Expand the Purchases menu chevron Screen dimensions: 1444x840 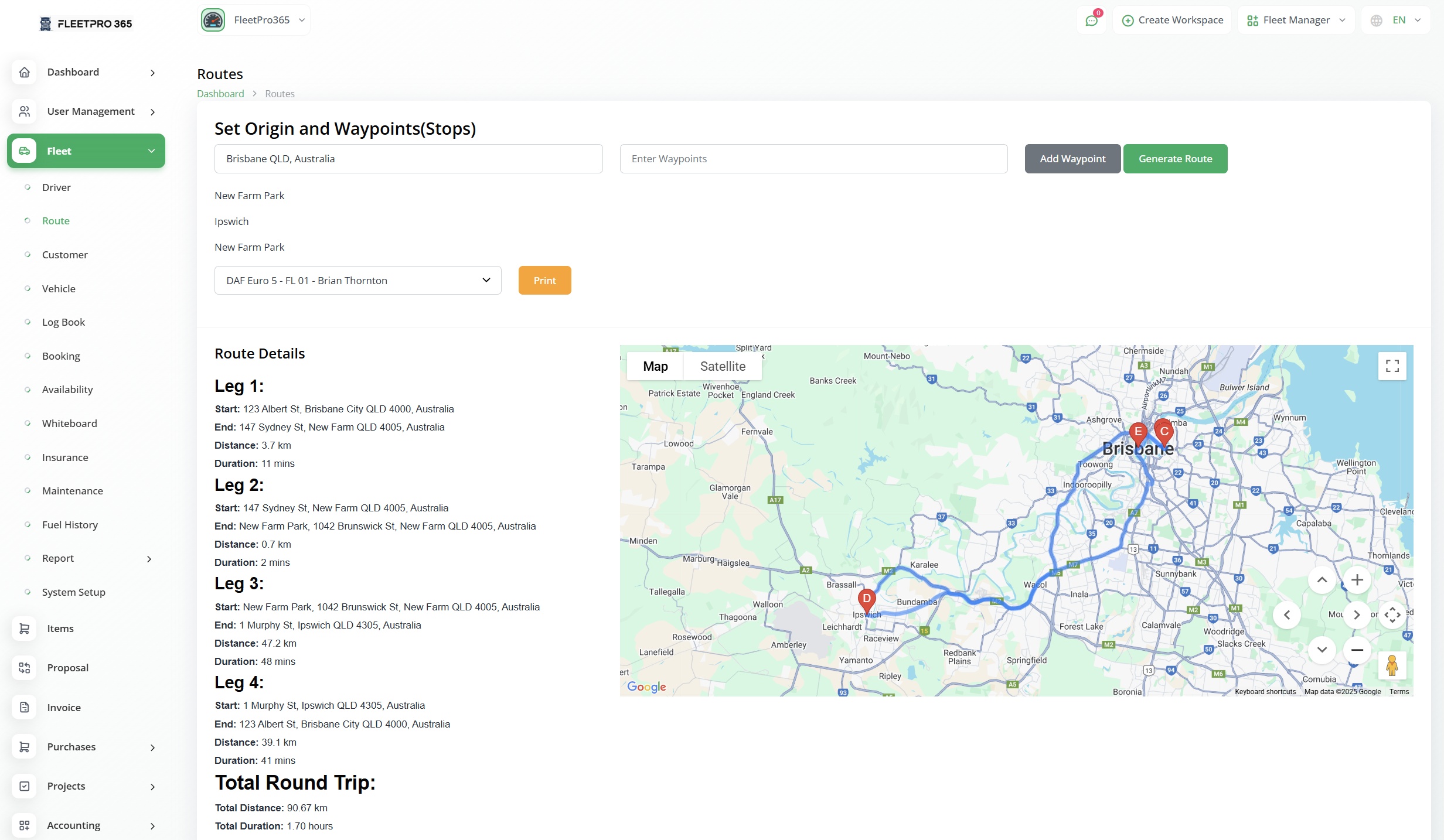coord(152,747)
